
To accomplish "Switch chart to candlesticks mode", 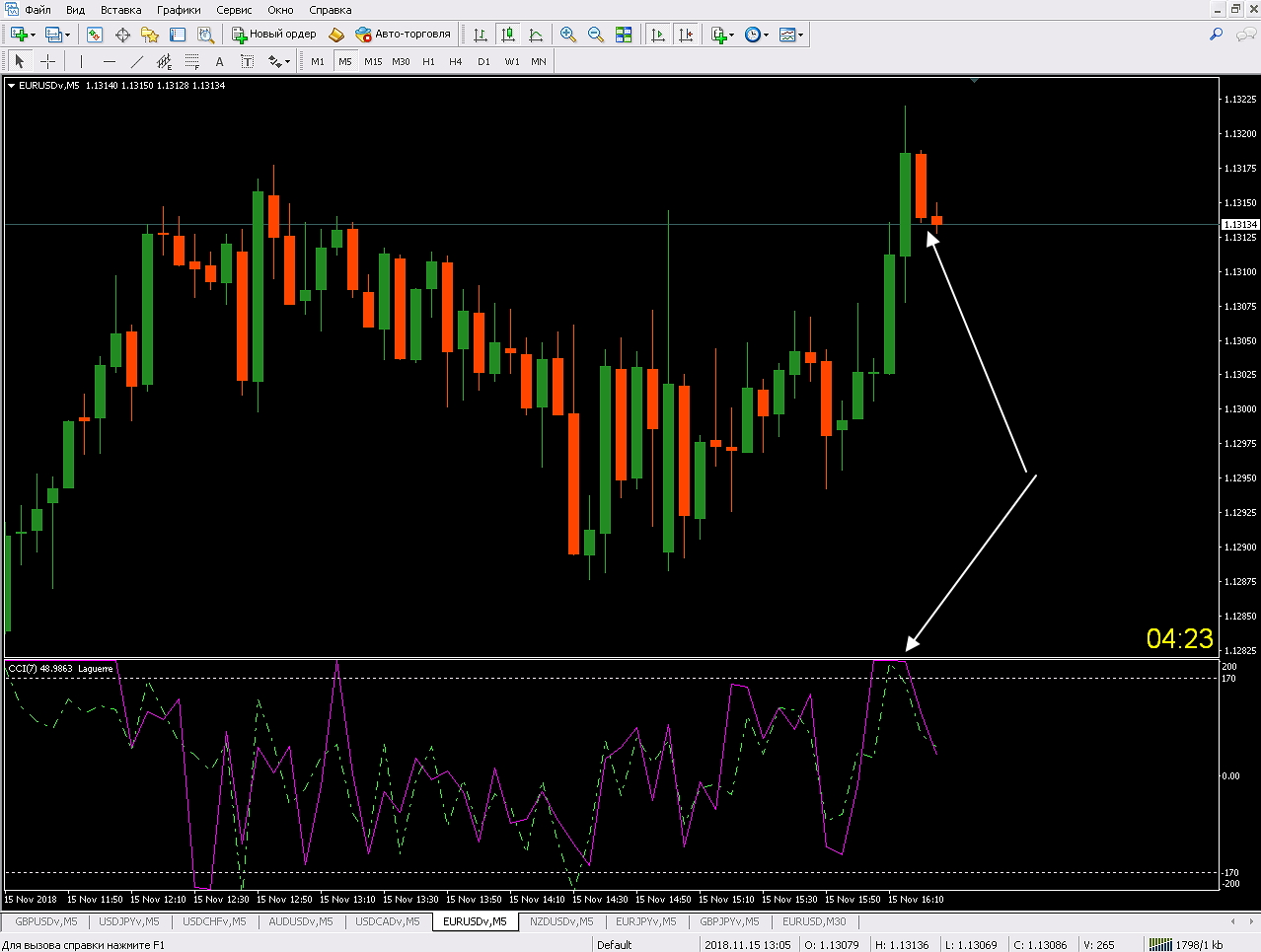I will 508,35.
